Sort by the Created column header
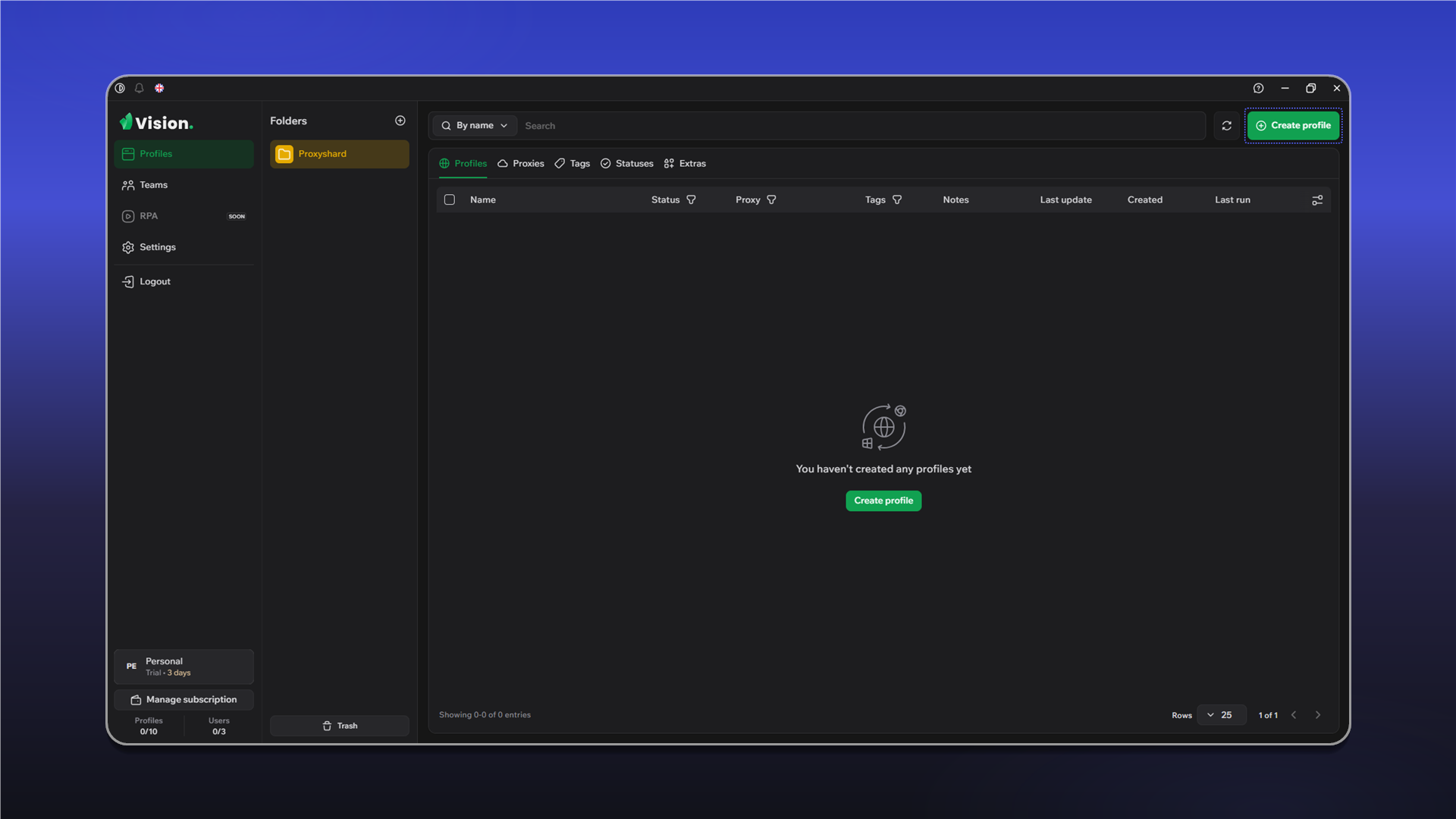The image size is (1456, 819). pyautogui.click(x=1144, y=200)
